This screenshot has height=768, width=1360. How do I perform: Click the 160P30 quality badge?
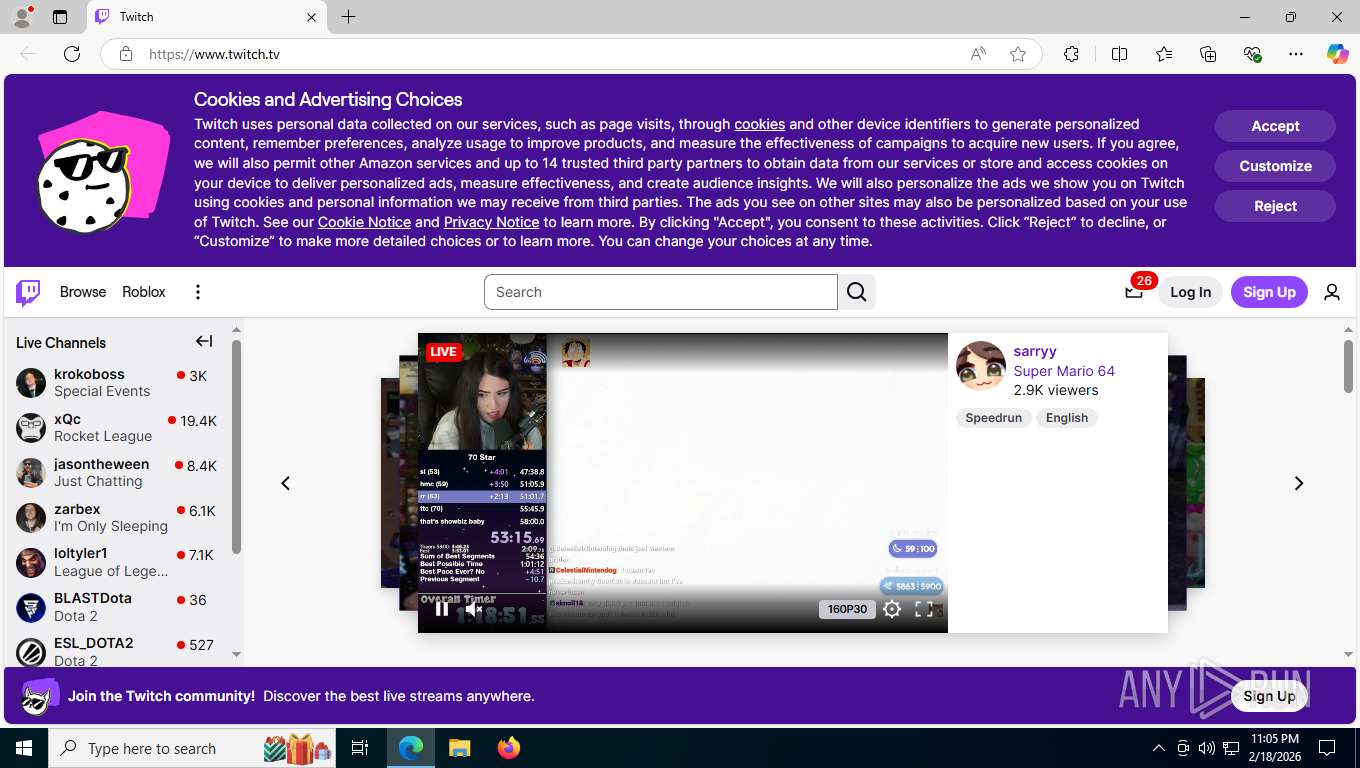click(847, 609)
